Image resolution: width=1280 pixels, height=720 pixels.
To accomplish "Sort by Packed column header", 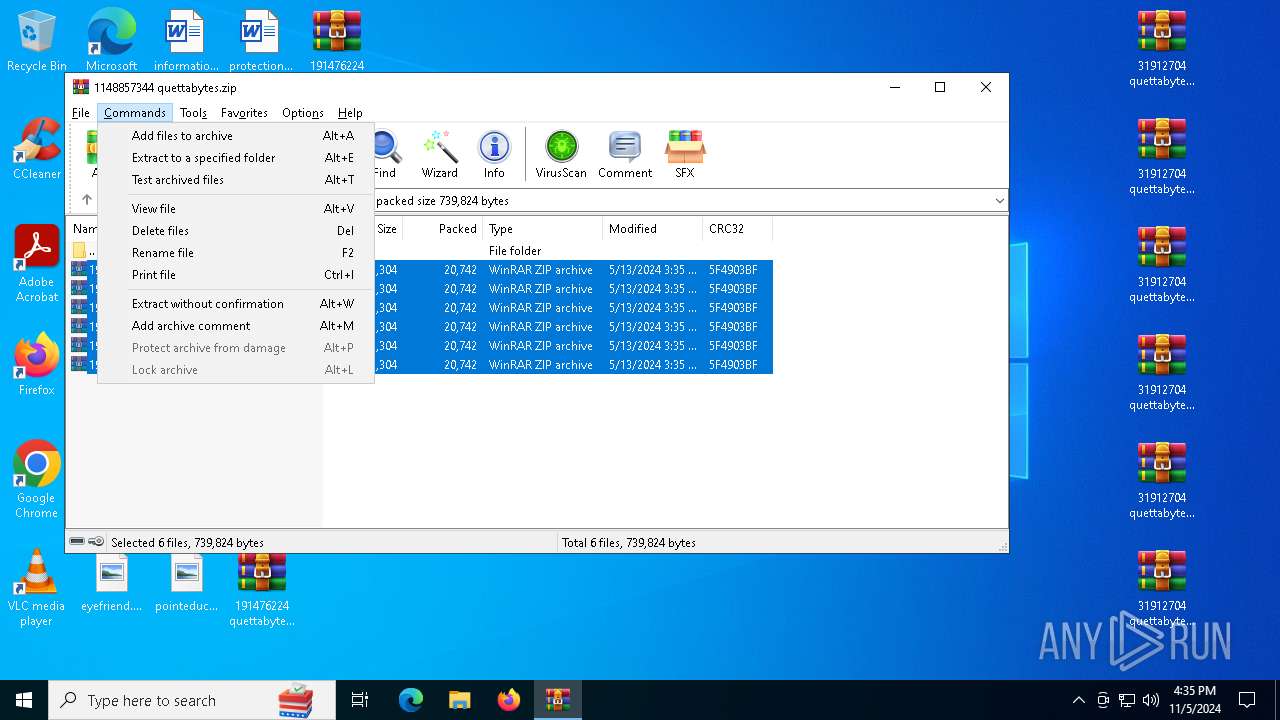I will [x=442, y=229].
